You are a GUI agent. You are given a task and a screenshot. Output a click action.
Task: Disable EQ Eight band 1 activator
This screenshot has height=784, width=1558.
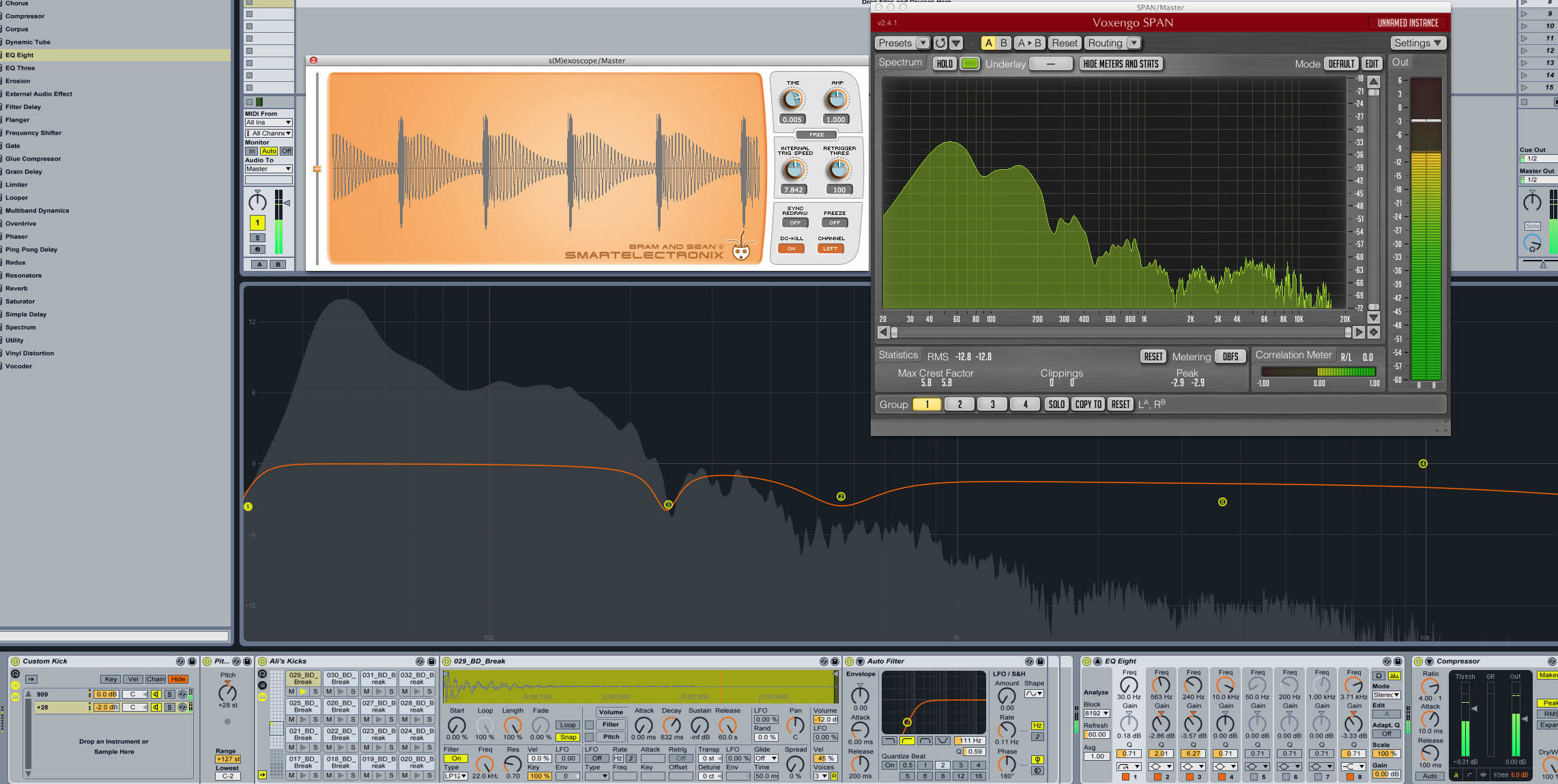(1125, 776)
